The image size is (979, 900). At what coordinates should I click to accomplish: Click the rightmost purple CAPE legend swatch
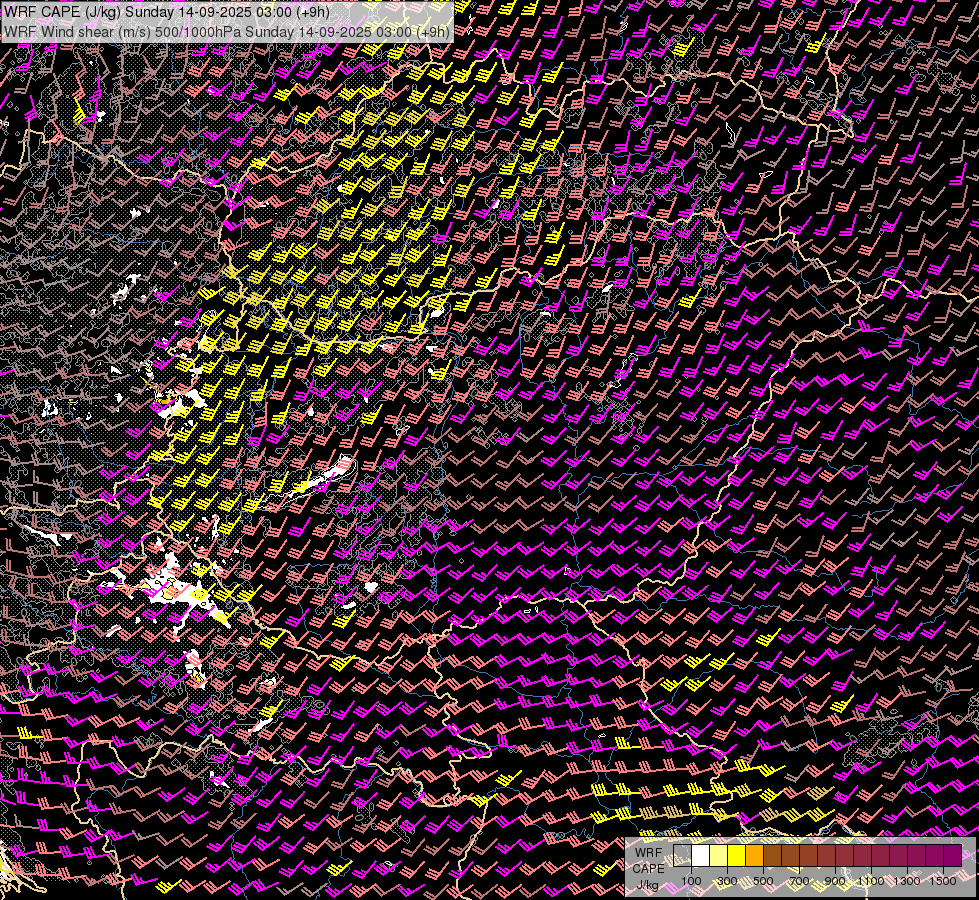952,855
